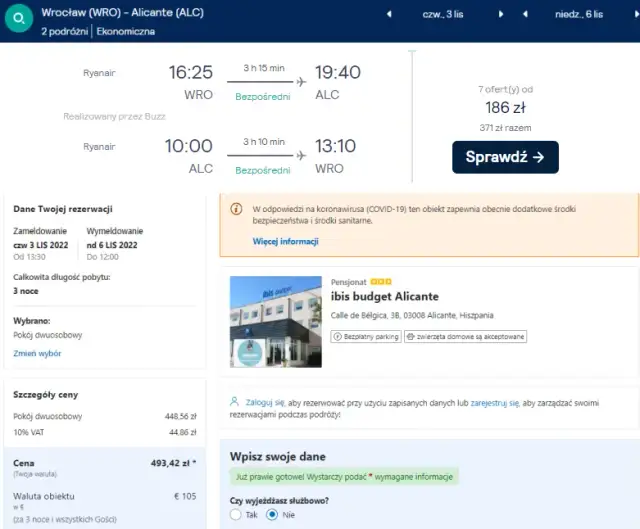Go to next departure date arrow
The height and width of the screenshot is (529, 640).
click(x=501, y=14)
